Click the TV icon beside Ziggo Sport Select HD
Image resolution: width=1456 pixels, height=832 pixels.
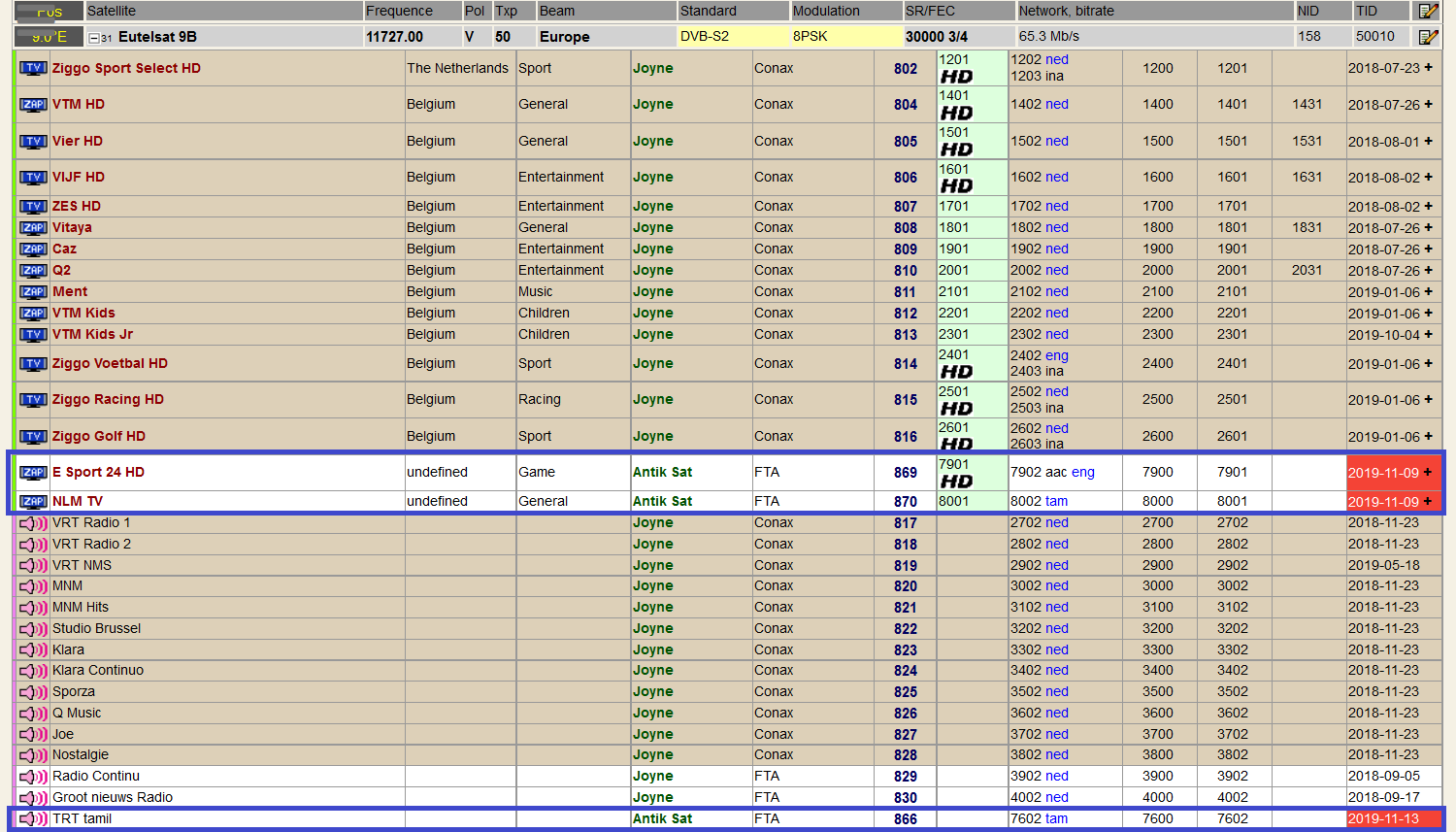(x=34, y=68)
